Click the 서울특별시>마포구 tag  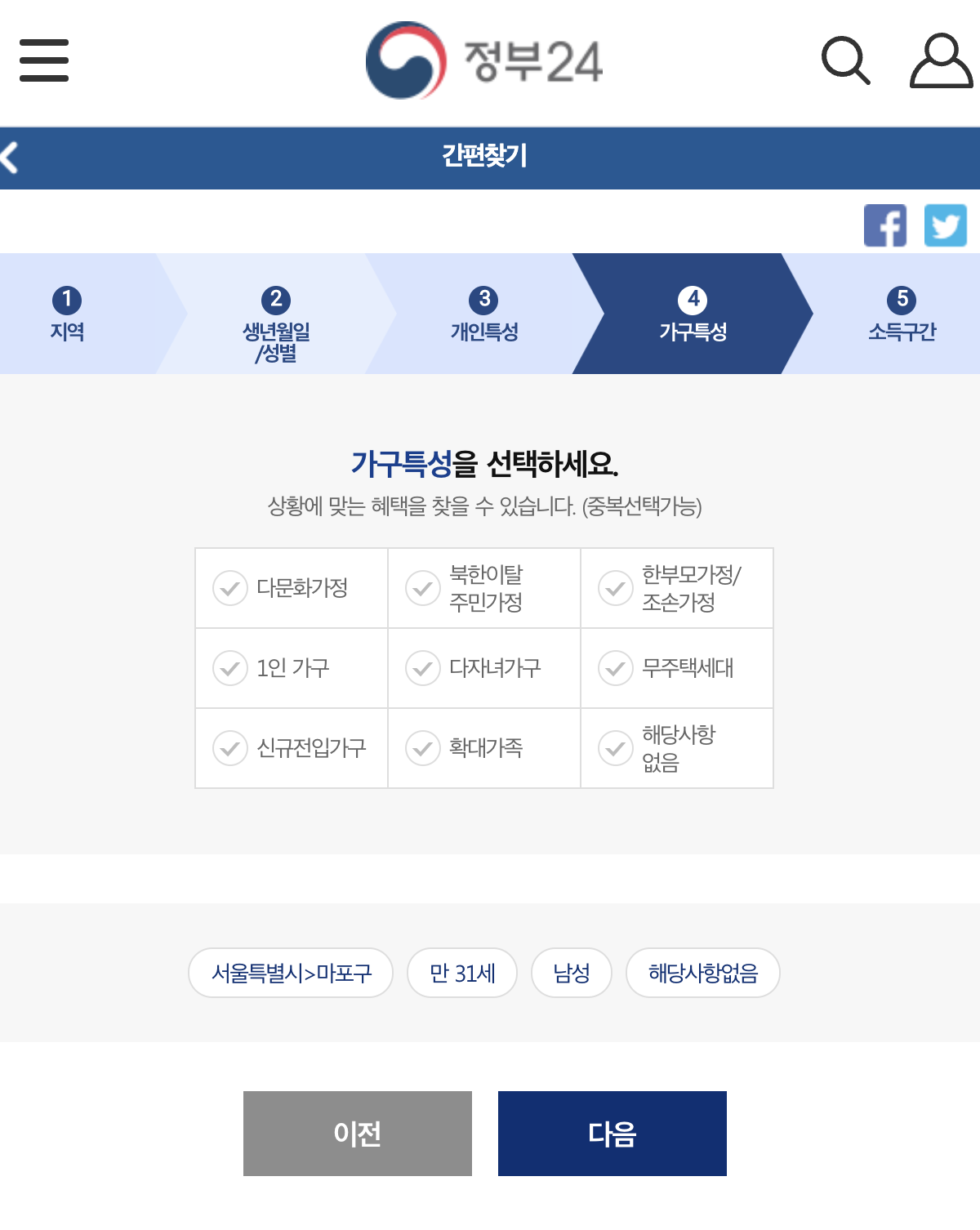(x=291, y=973)
